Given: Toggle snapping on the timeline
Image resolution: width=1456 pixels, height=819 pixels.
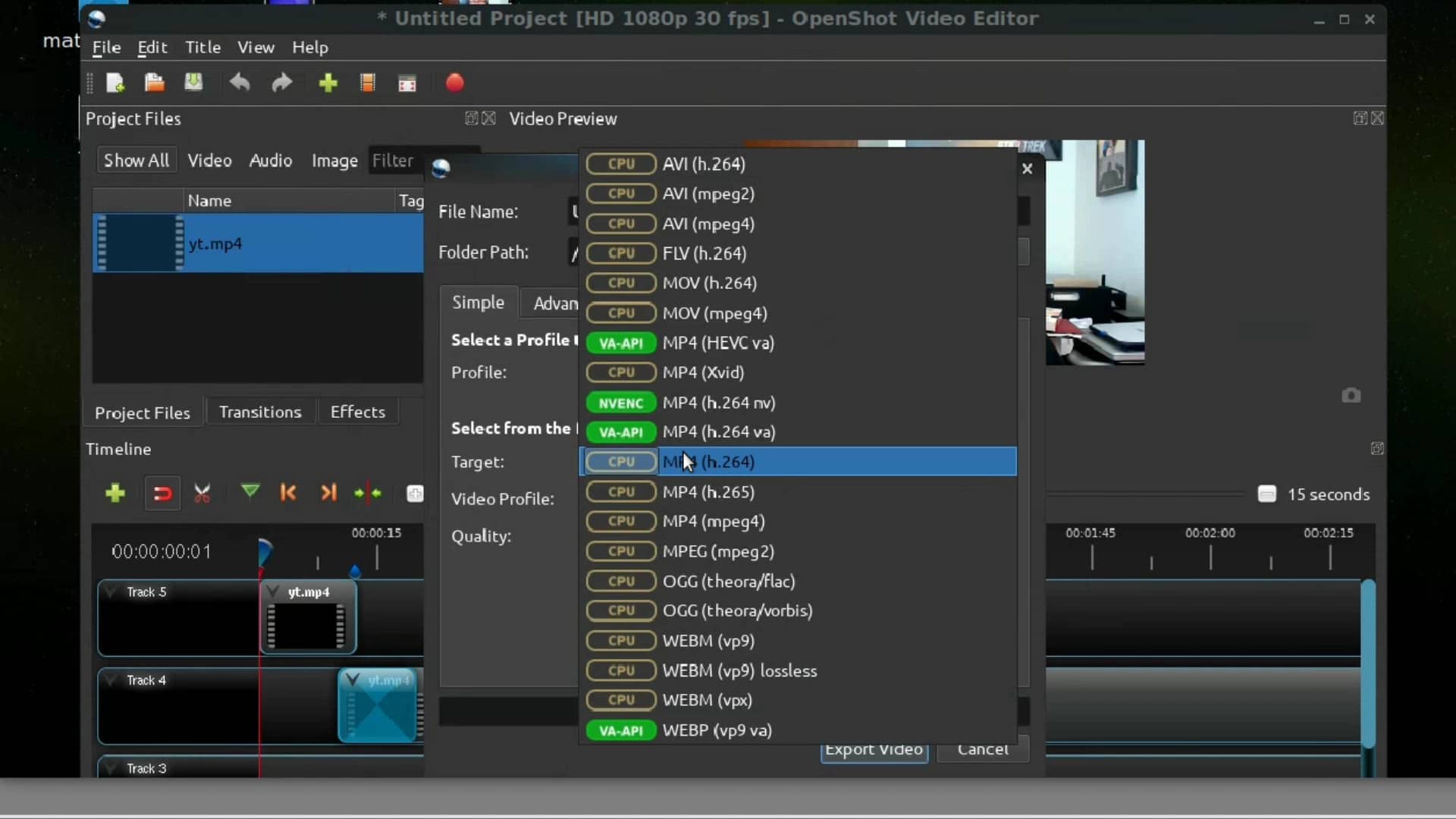Looking at the screenshot, I should point(162,493).
